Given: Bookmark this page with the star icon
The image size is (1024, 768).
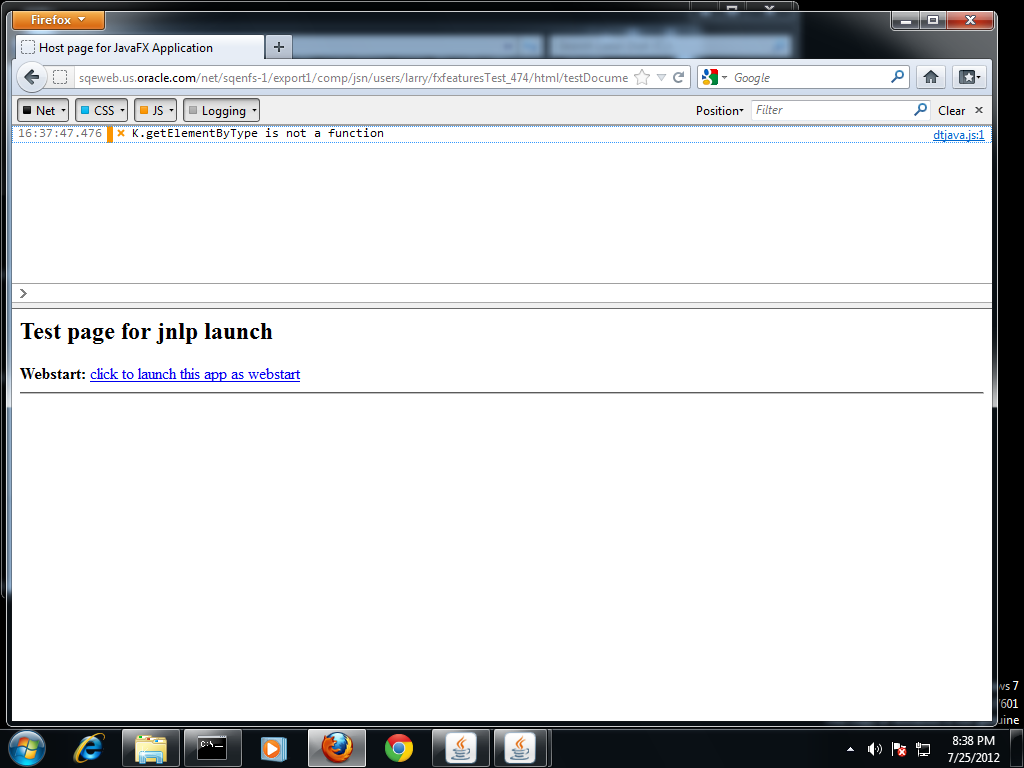Looking at the screenshot, I should coord(642,77).
